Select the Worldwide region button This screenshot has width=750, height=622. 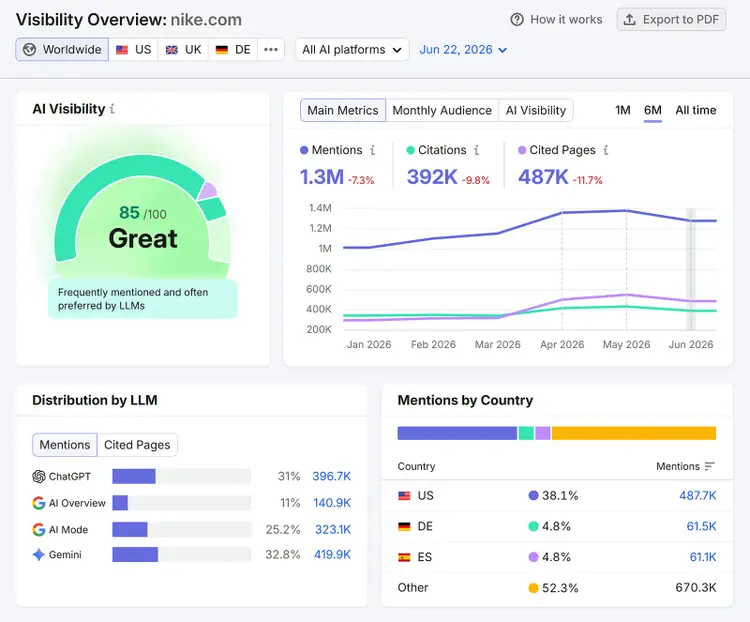[62, 50]
